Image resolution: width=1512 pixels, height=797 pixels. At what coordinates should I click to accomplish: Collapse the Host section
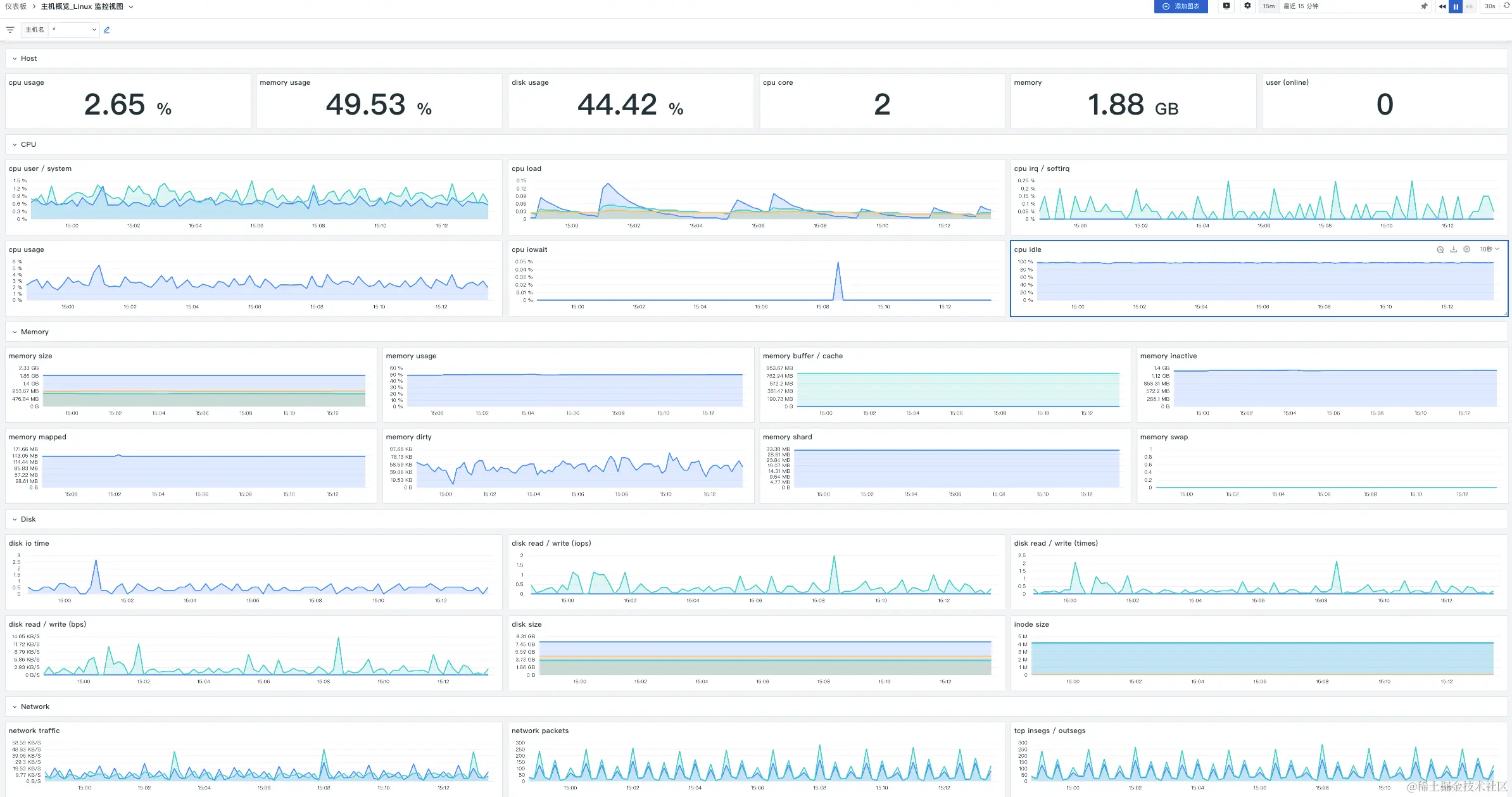coord(15,58)
